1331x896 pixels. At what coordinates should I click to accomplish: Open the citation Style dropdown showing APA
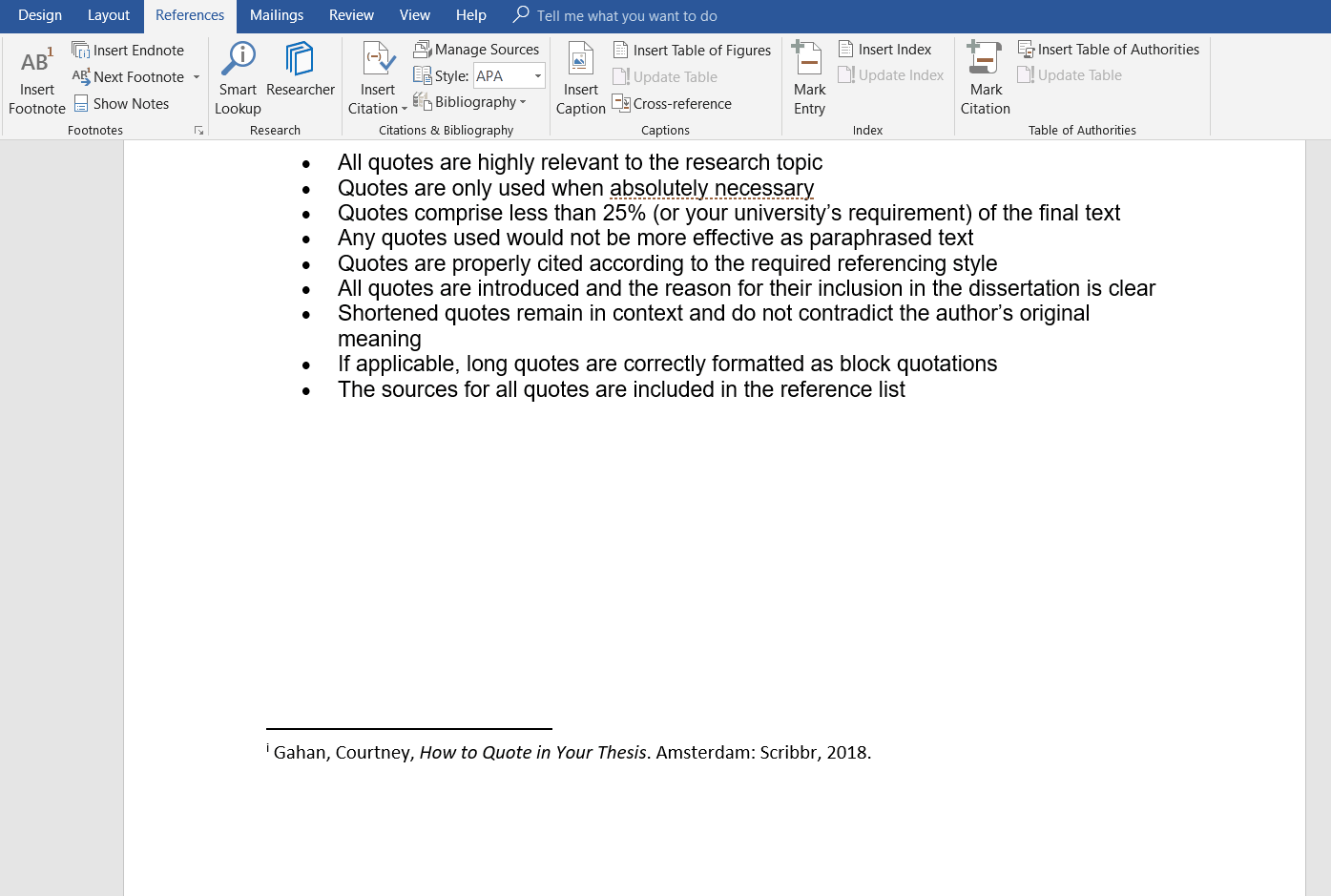(x=536, y=75)
